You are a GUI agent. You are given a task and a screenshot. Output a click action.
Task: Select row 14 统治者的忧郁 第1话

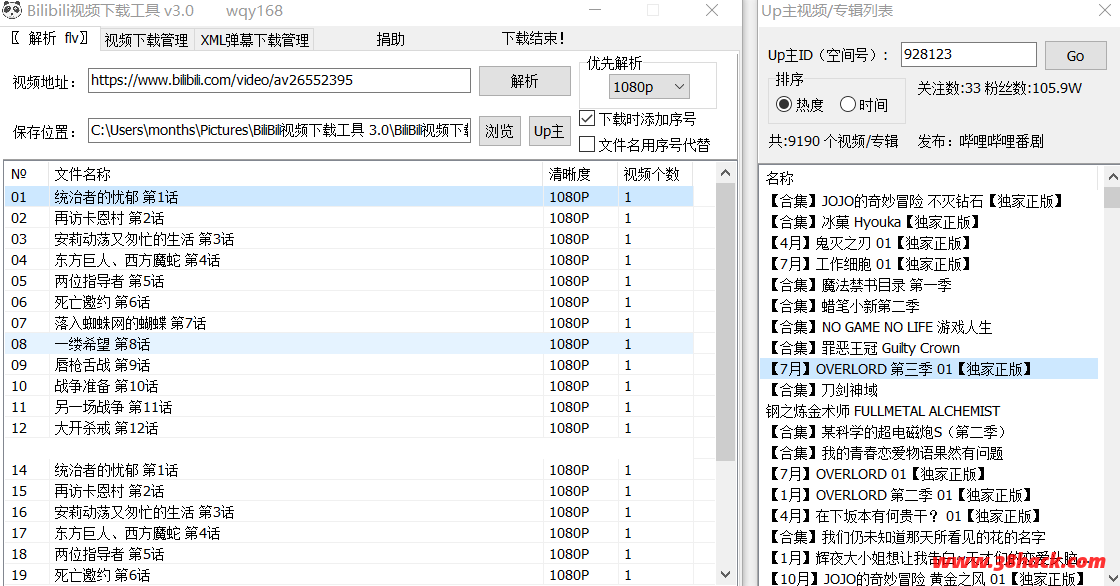349,470
